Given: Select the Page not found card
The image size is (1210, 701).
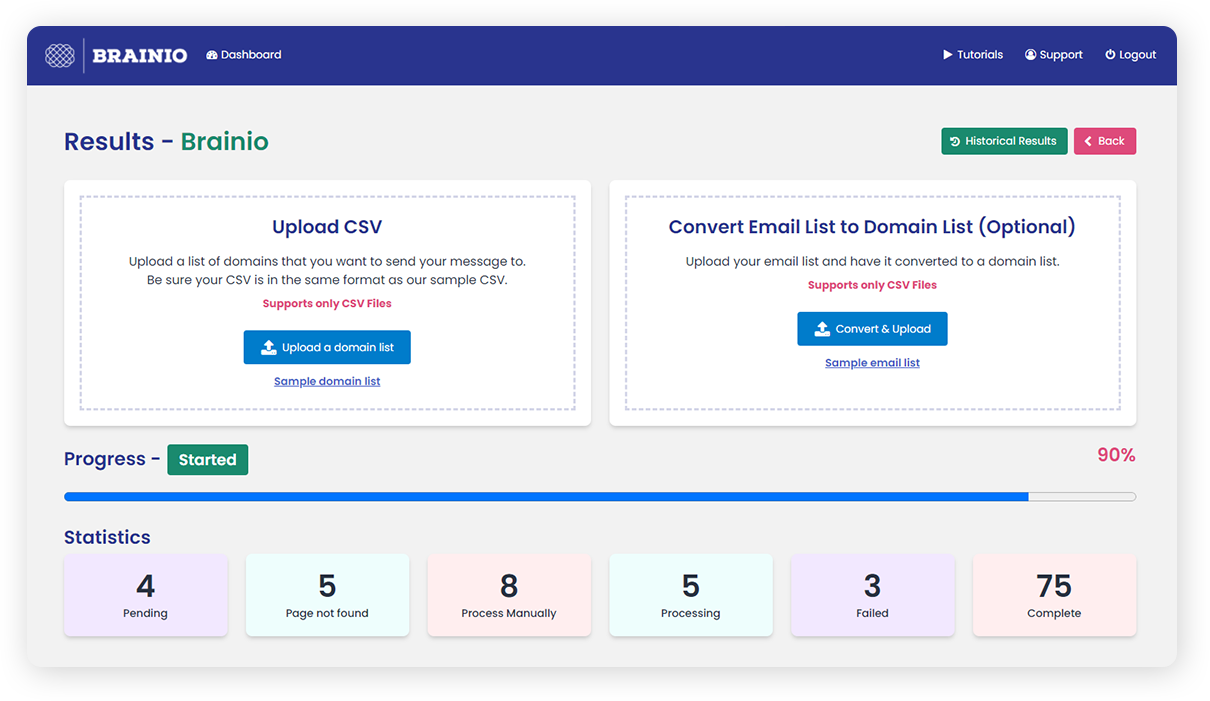Looking at the screenshot, I should point(327,595).
